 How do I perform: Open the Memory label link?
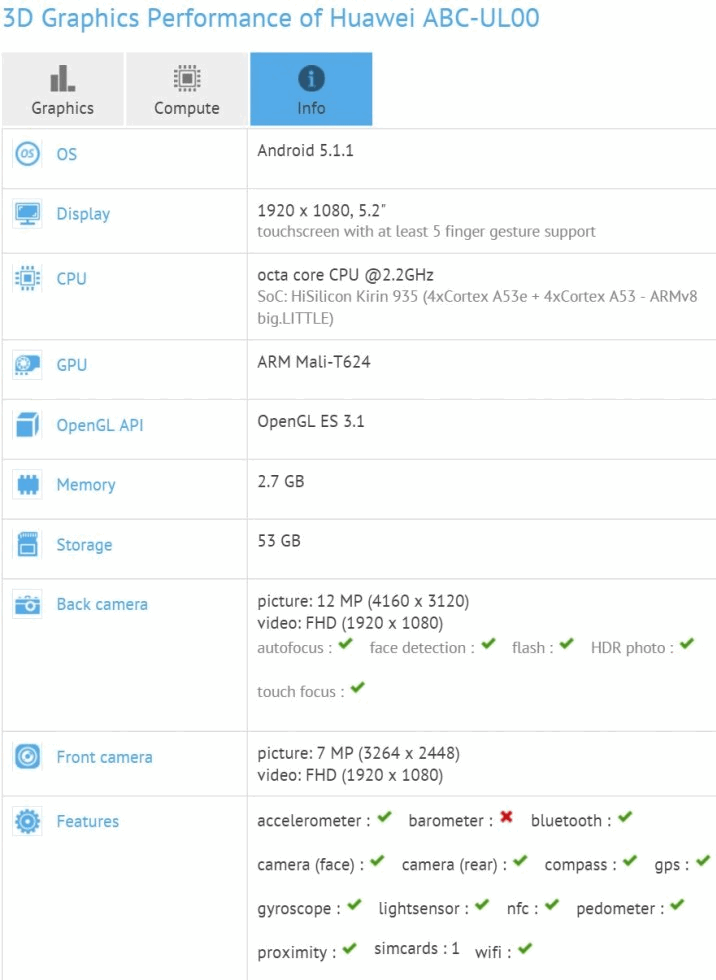[x=86, y=485]
